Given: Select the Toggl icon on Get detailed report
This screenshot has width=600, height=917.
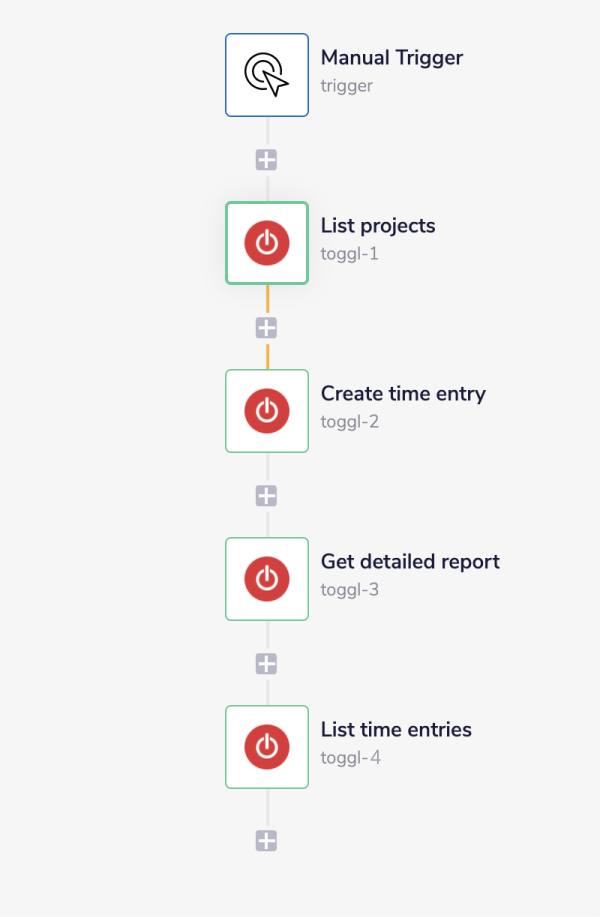Looking at the screenshot, I should coord(267,579).
